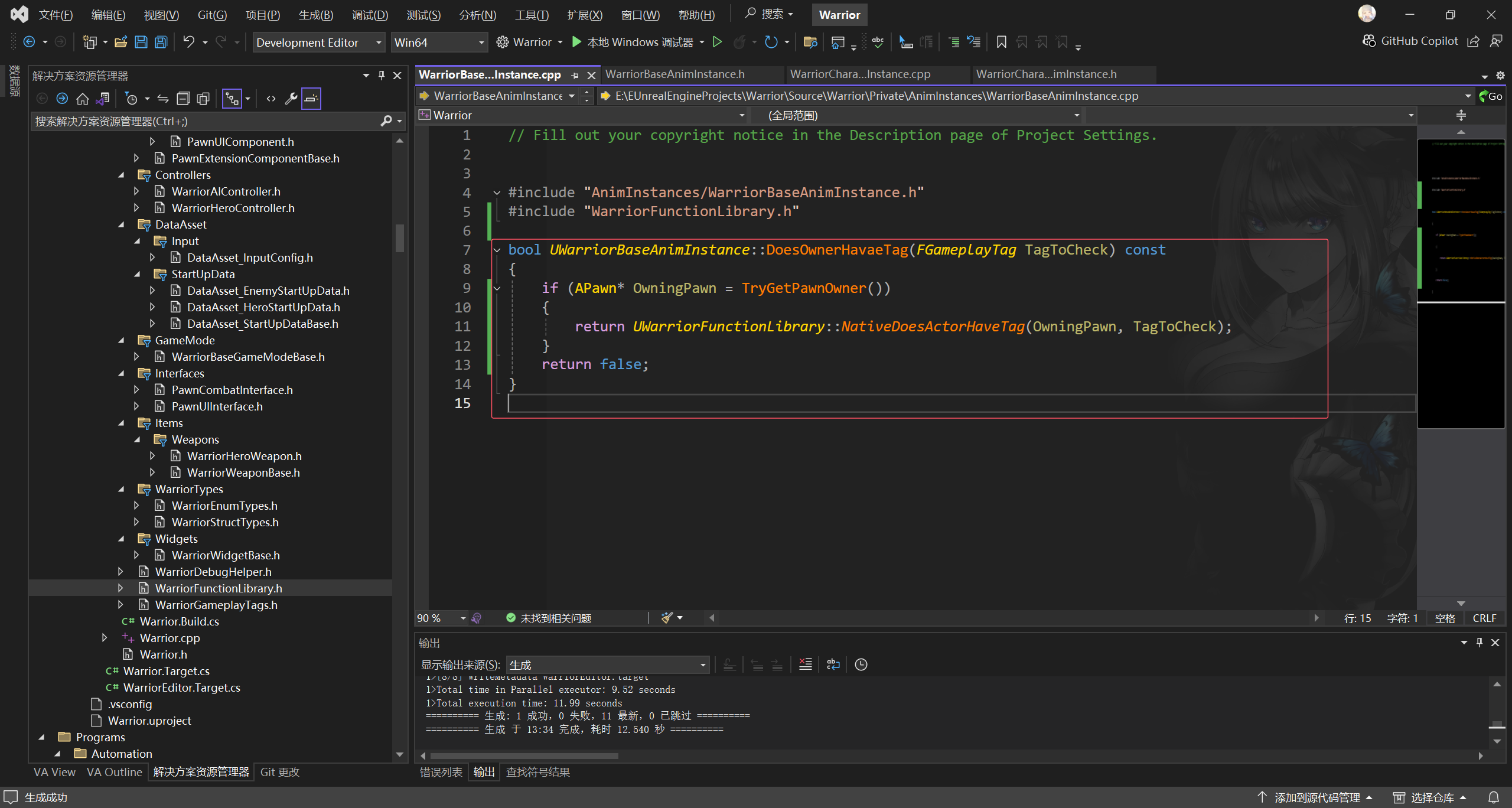Click Collapse All icon in Solution Explorer
Viewport: 1512px width, 808px height.
click(183, 99)
